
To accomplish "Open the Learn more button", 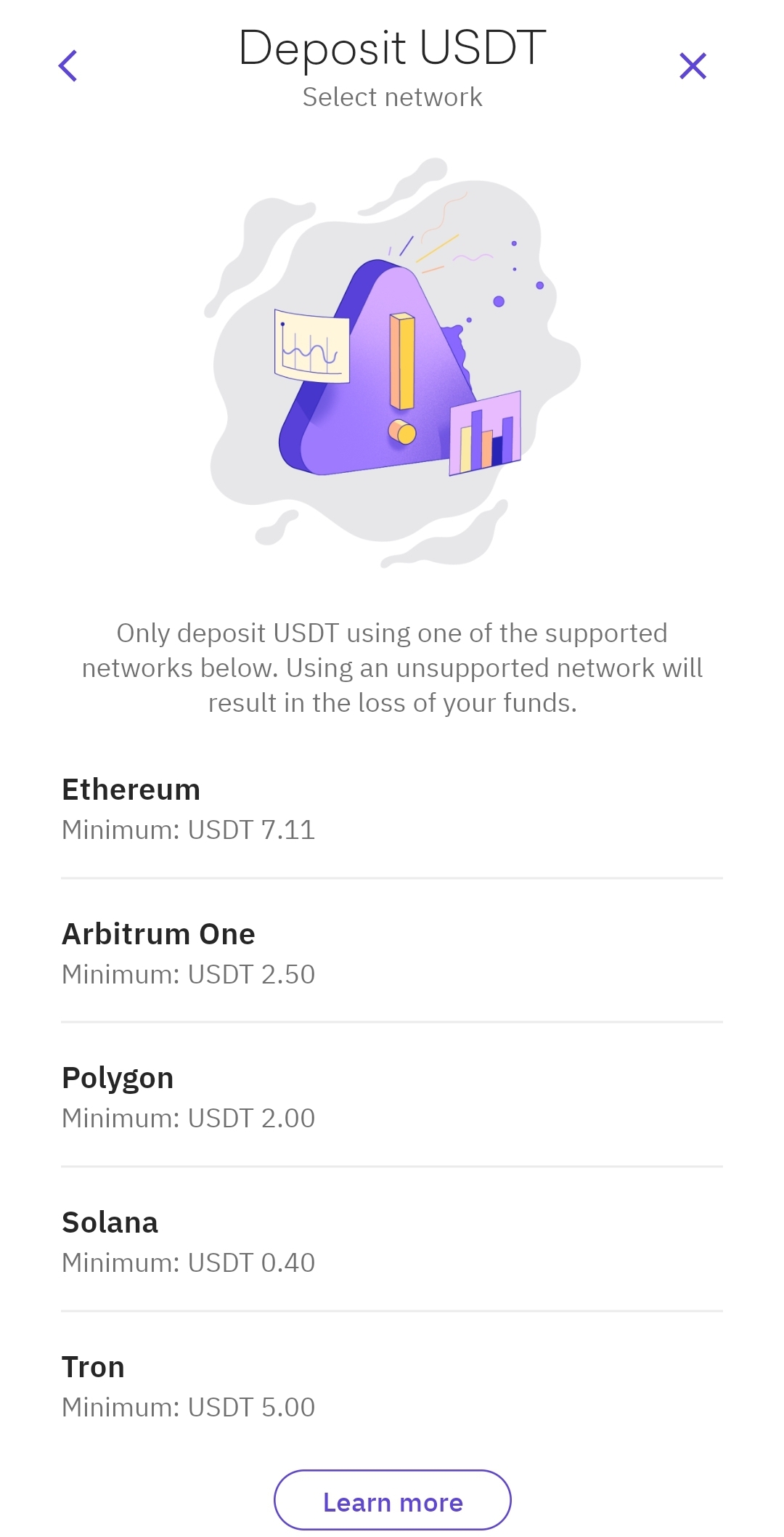I will tap(392, 1501).
